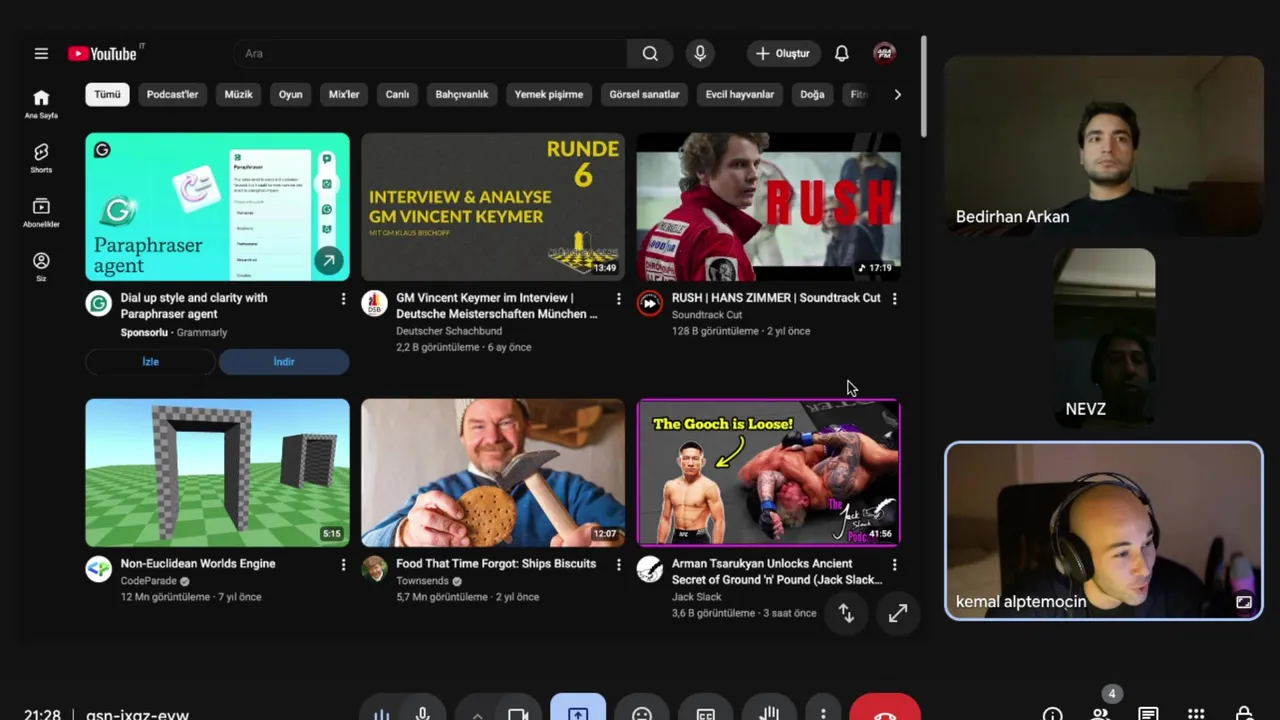Open meeting details info icon
The height and width of the screenshot is (720, 1280).
1052,714
